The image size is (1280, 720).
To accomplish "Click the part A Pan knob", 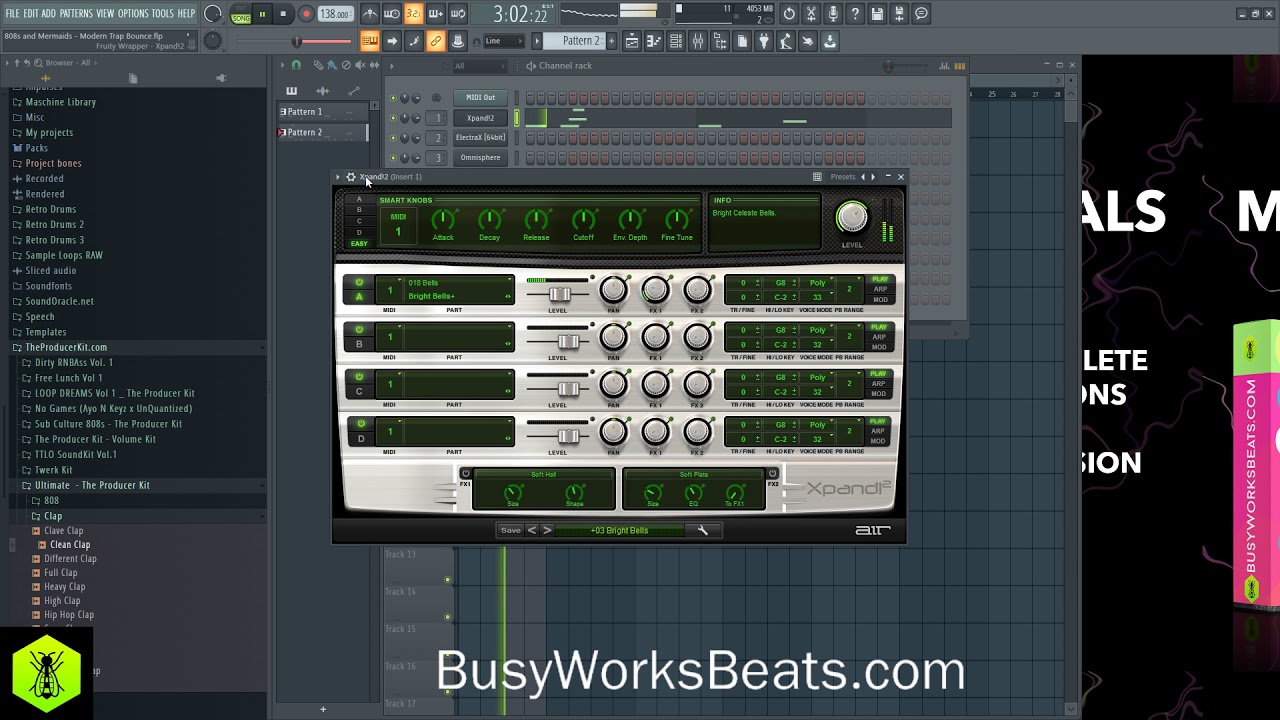I will (613, 290).
